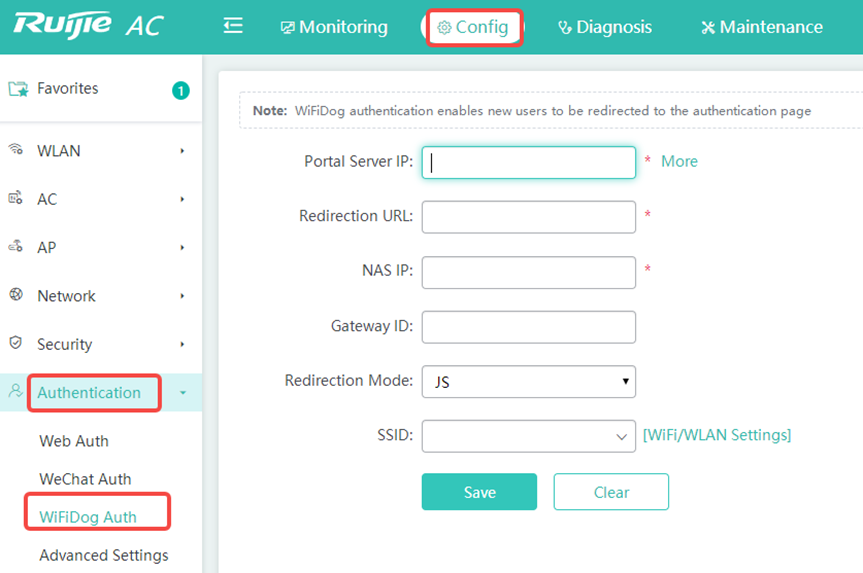863x573 pixels.
Task: Click the Save button
Action: [x=479, y=492]
